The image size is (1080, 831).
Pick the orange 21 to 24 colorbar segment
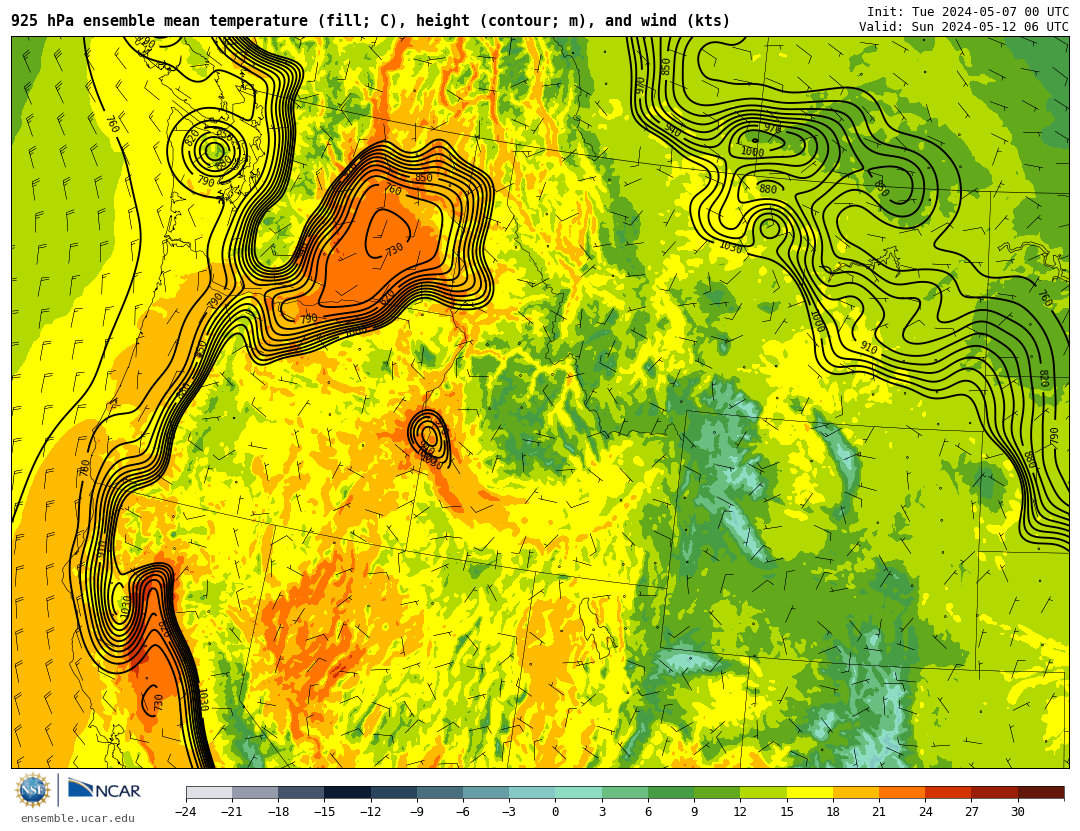coord(902,792)
